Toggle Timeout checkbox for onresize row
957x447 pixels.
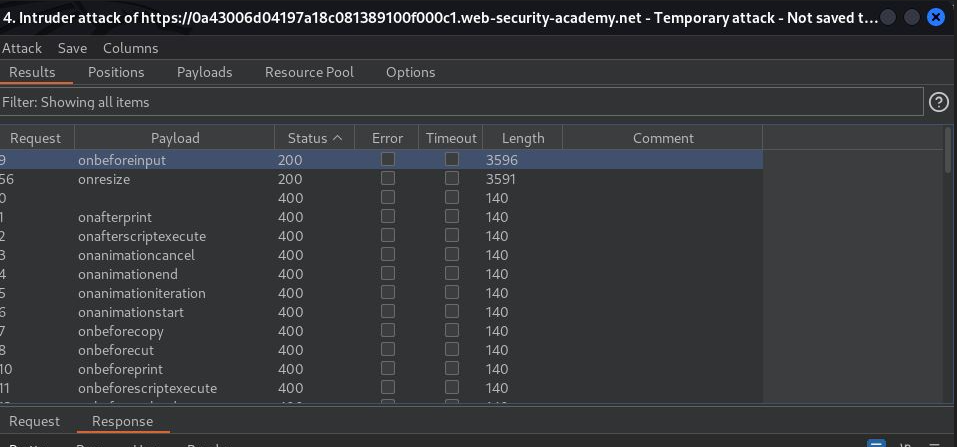click(x=452, y=179)
